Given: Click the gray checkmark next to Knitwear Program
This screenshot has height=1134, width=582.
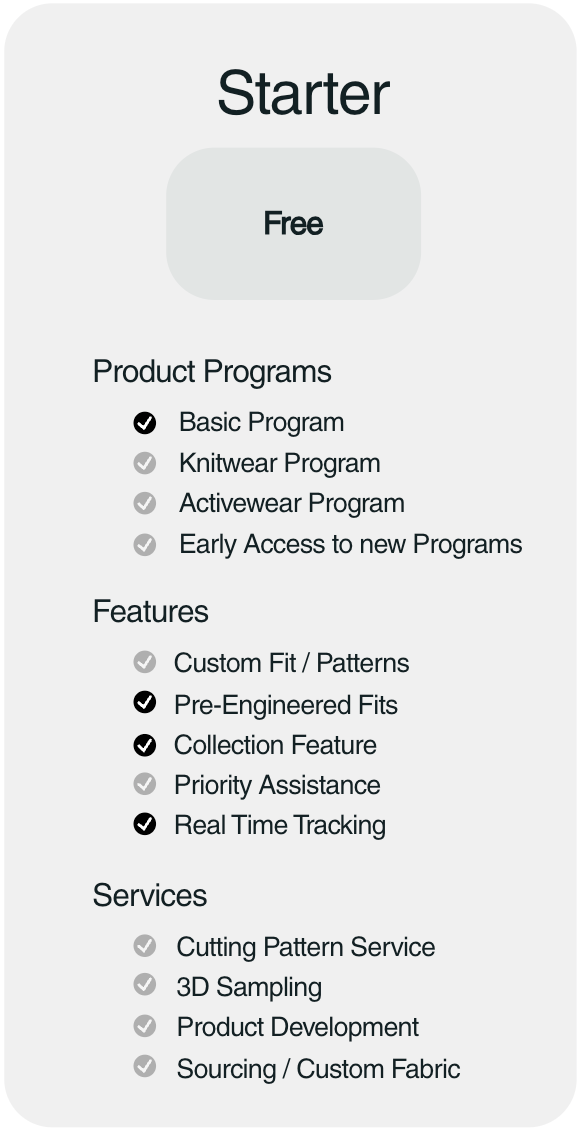Looking at the screenshot, I should tap(145, 463).
